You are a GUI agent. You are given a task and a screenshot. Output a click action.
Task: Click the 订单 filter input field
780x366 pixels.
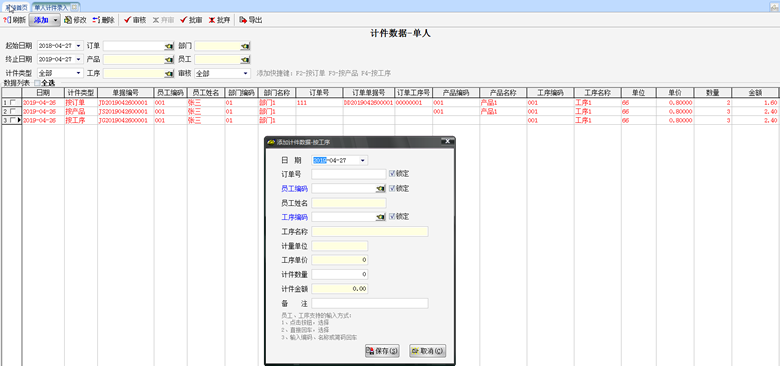click(x=134, y=46)
